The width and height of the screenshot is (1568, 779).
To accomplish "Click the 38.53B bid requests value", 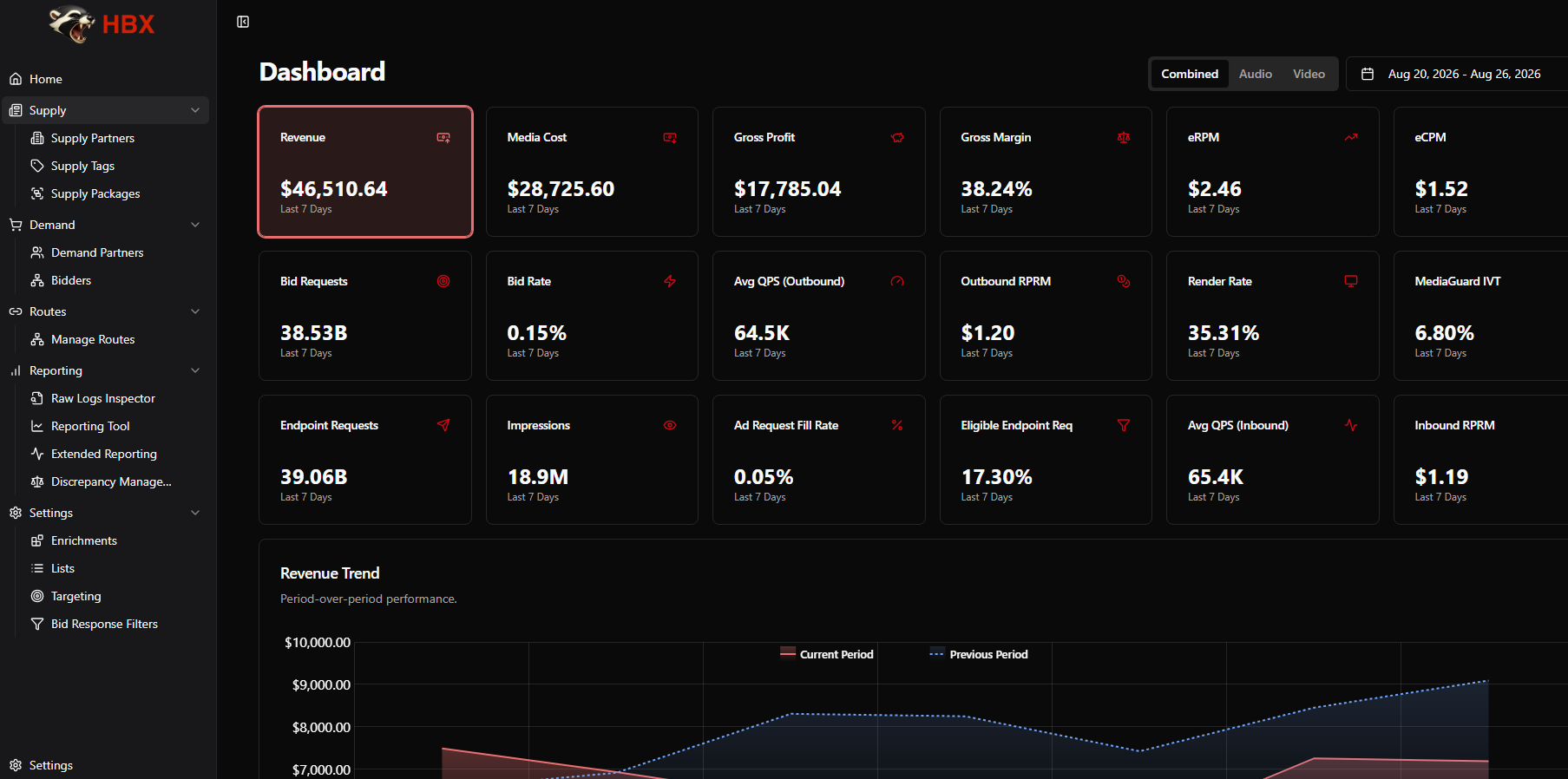I will 314,333.
